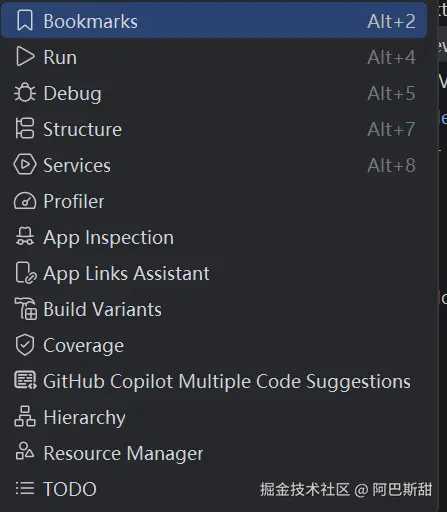Screen dimensions: 447x512
Task: Click the Services hexagon play icon
Action: (25, 164)
